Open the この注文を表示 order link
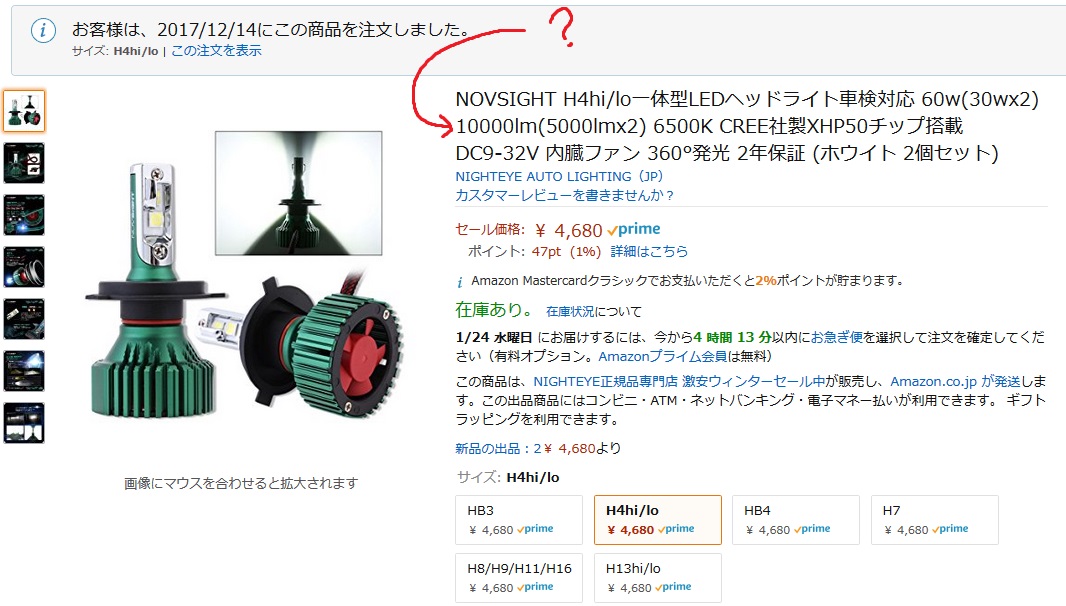 pyautogui.click(x=216, y=51)
